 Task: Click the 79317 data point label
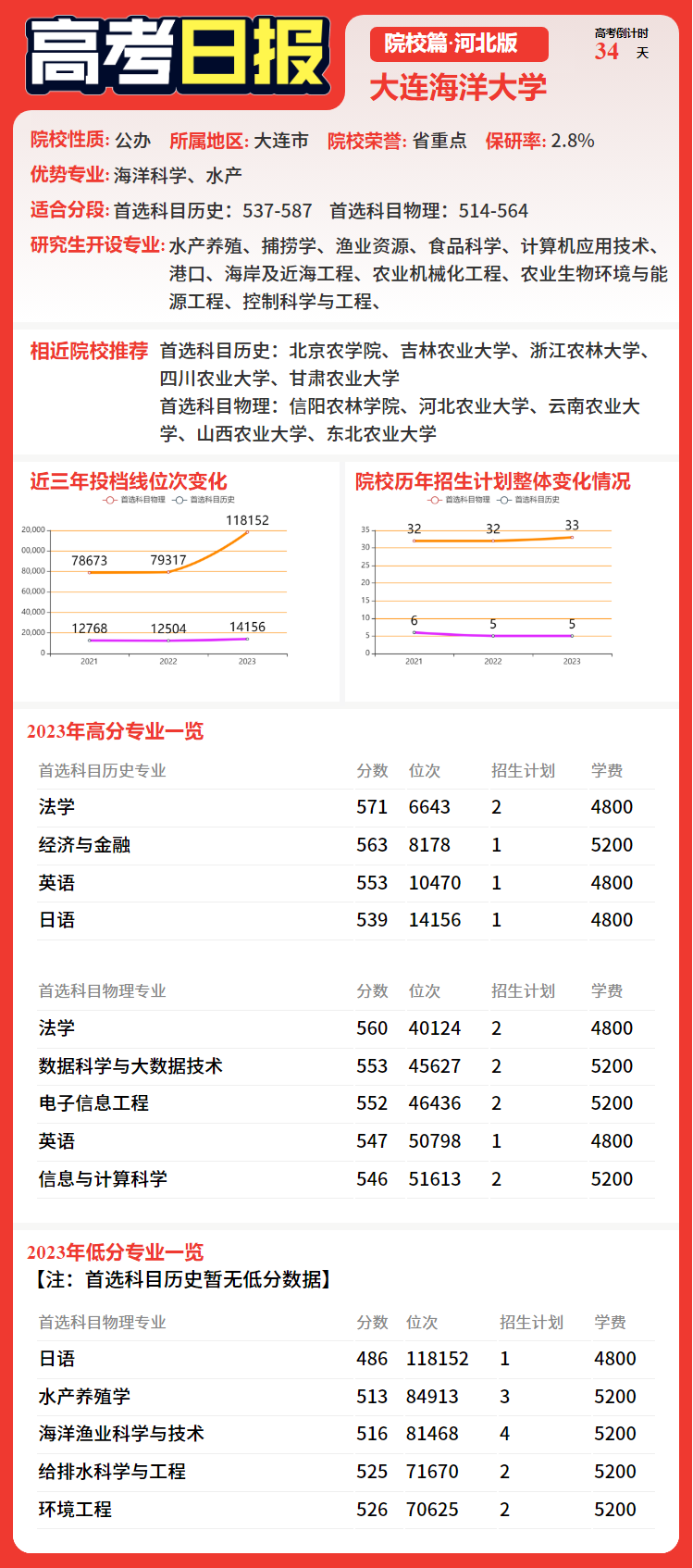pos(168,560)
